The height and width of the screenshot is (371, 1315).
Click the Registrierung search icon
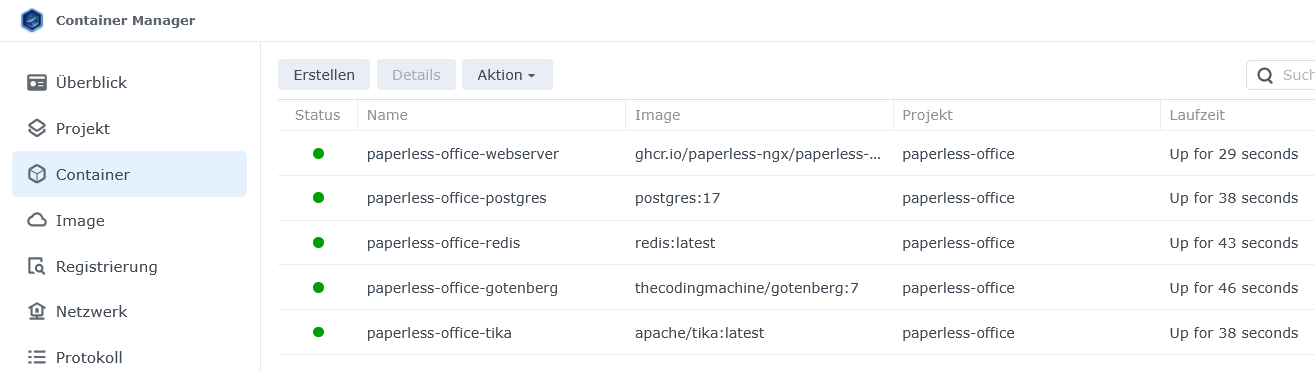(37, 266)
